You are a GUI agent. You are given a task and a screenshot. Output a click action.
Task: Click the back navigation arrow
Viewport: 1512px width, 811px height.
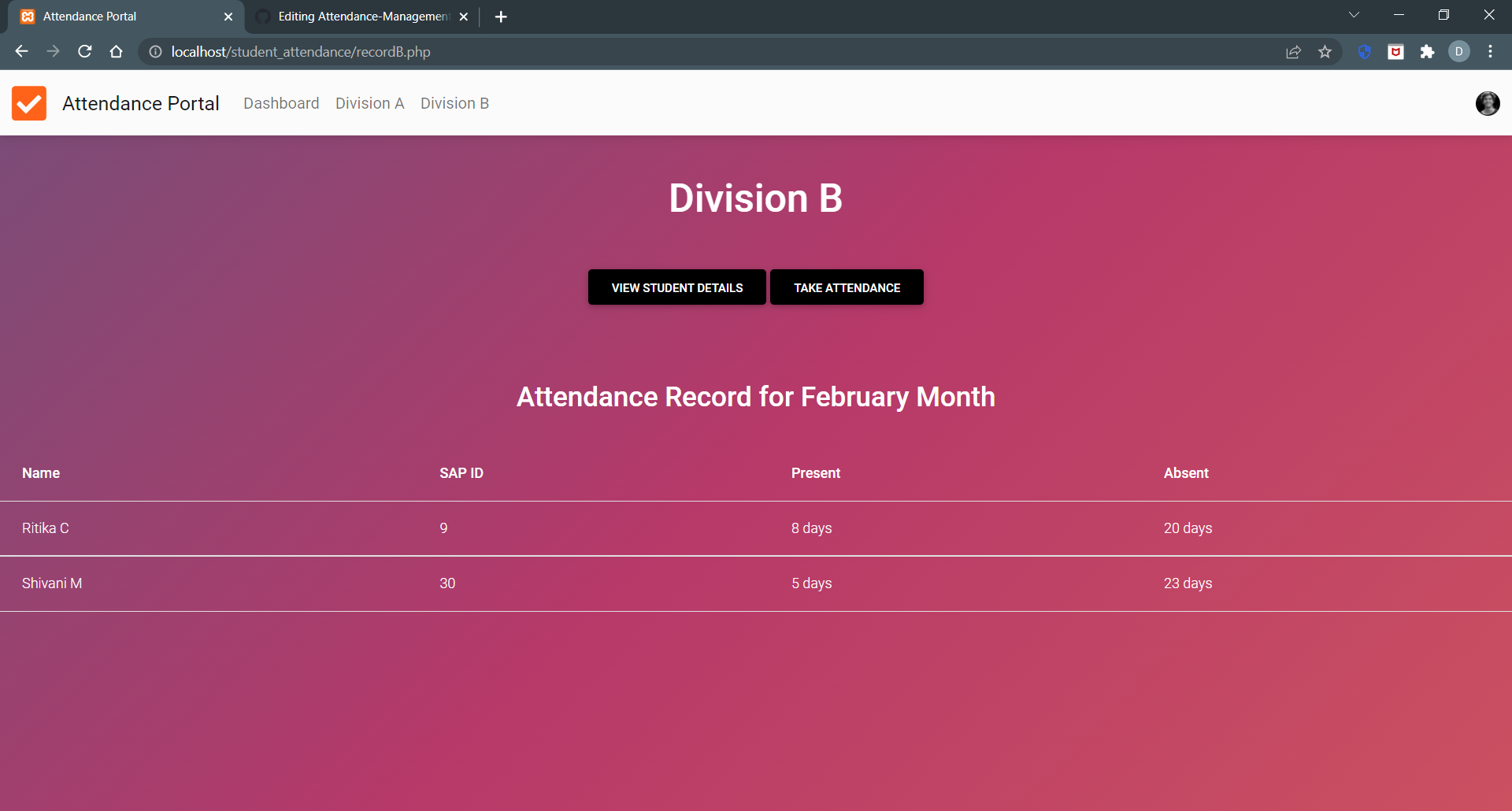tap(21, 51)
